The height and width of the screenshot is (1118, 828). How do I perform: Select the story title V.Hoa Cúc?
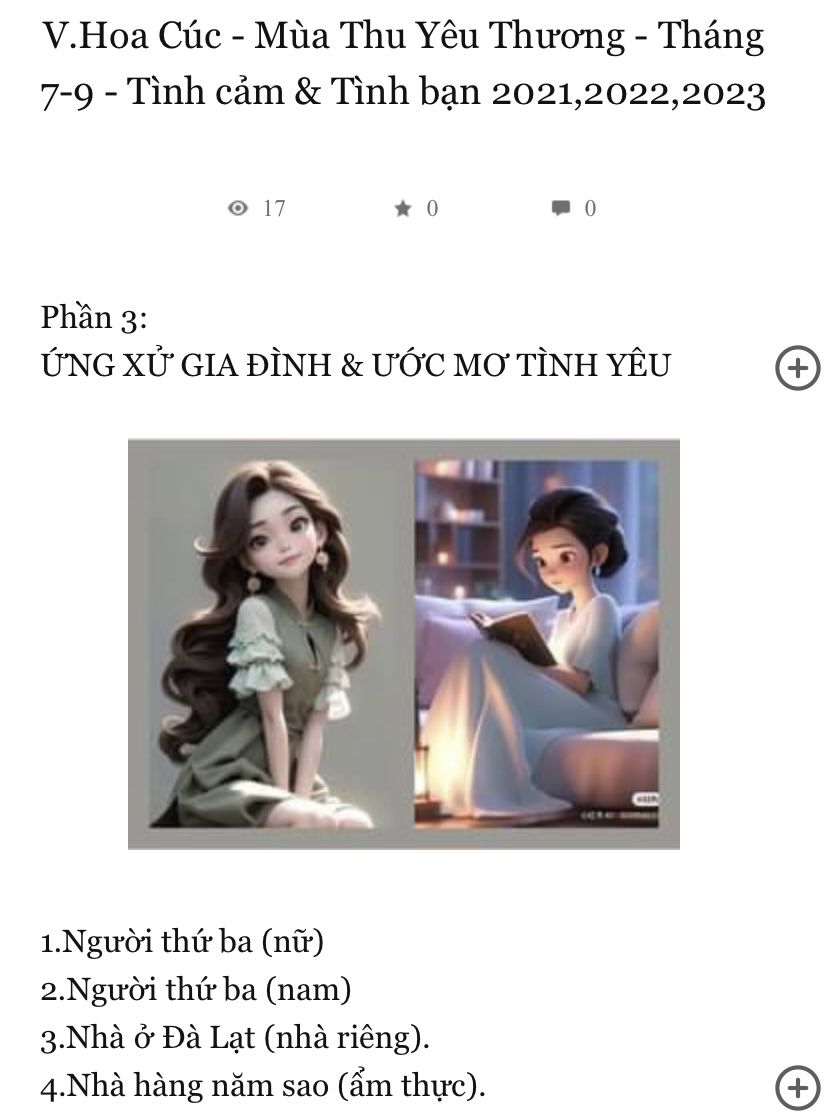coord(403,64)
